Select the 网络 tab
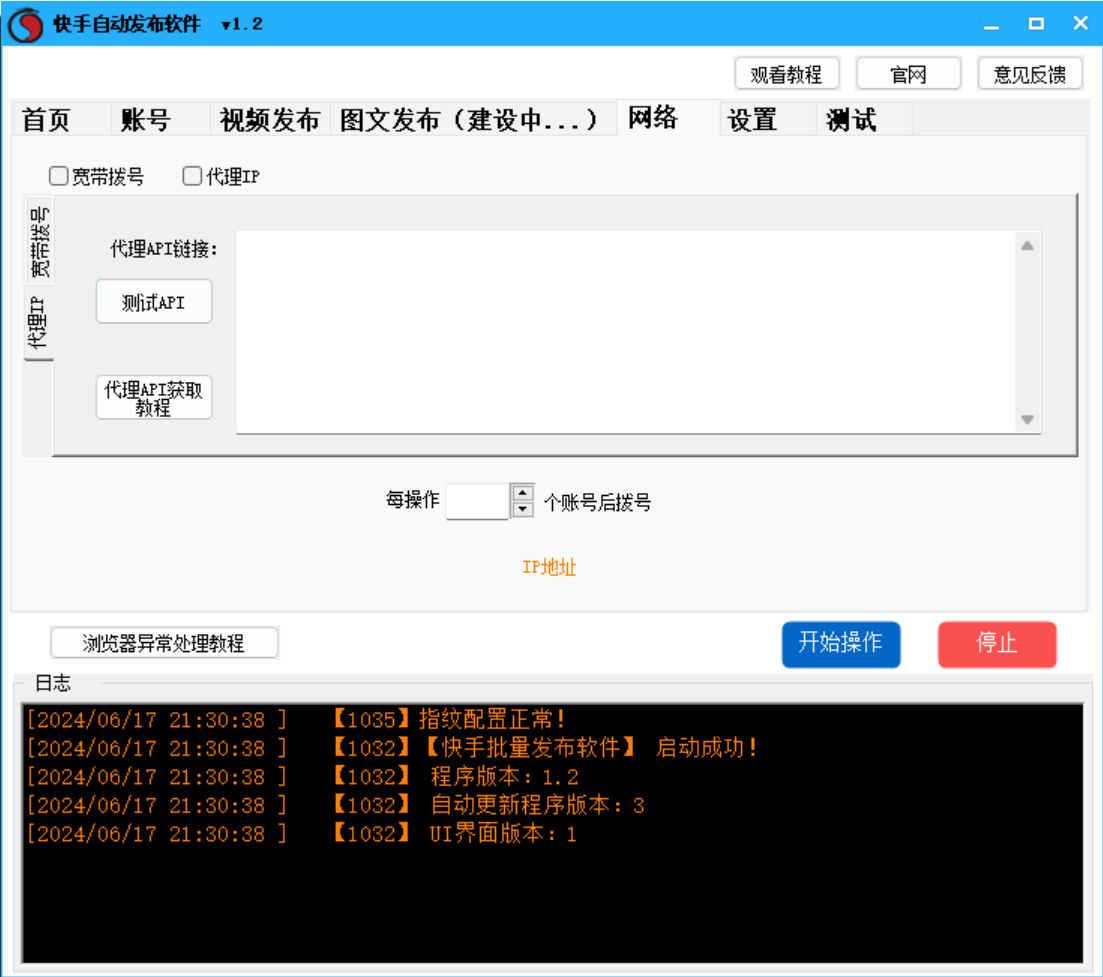 coord(668,117)
